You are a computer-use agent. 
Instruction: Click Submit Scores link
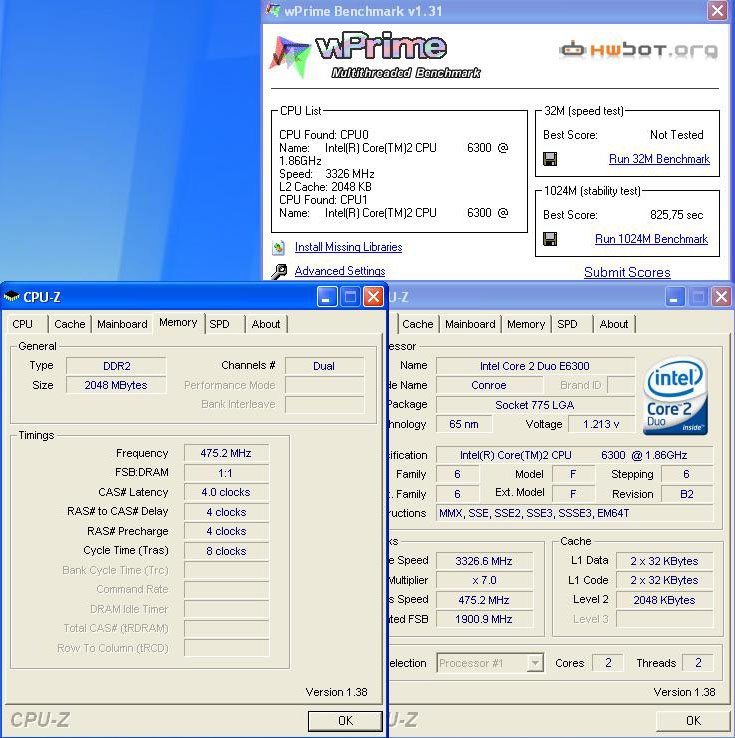point(627,272)
